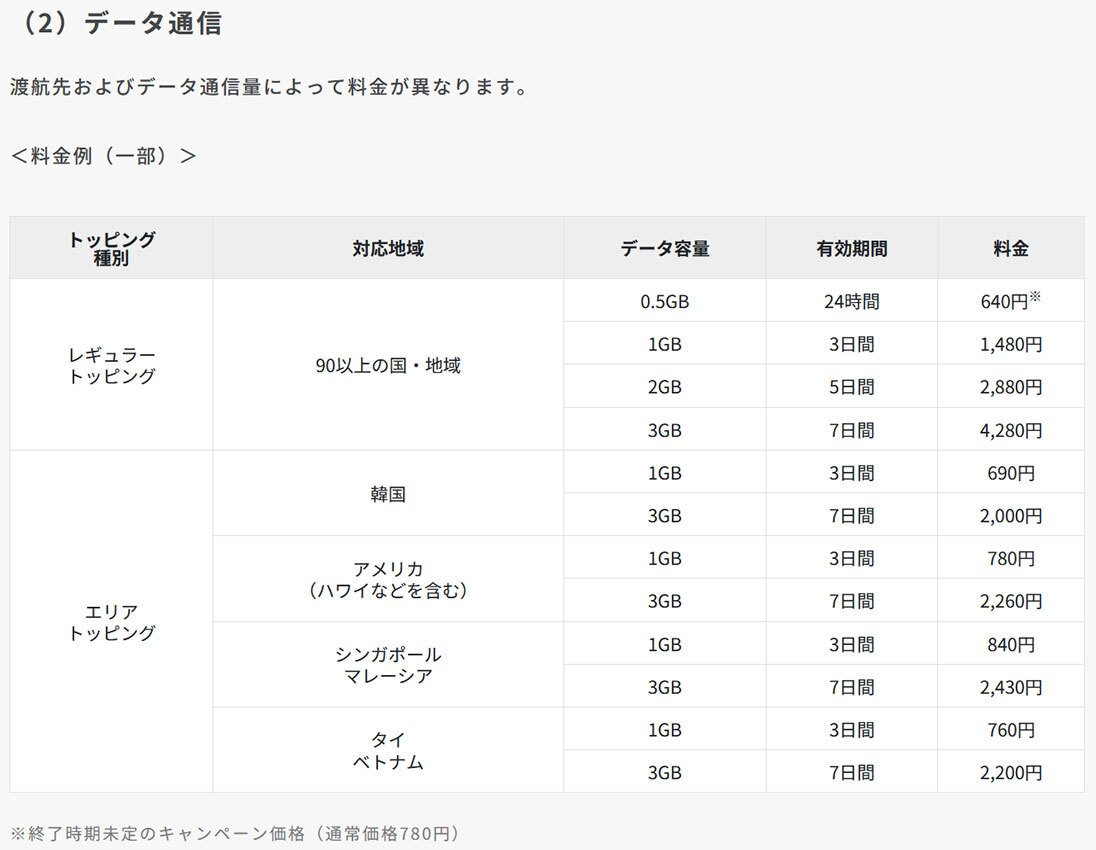Click the 24時間 validity period cell
1096x850 pixels.
click(851, 301)
